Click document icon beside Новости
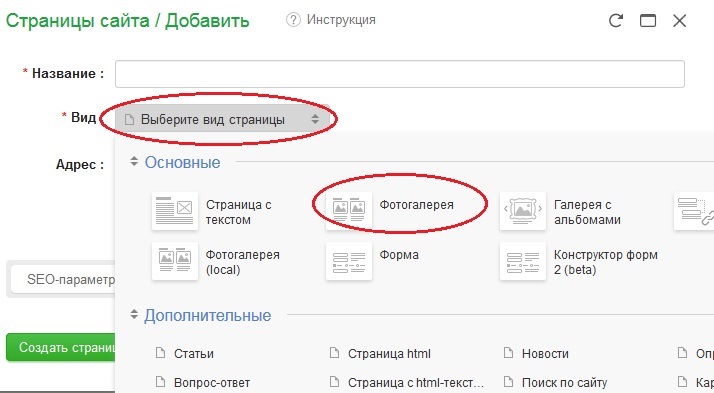This screenshot has width=714, height=393. (x=508, y=353)
